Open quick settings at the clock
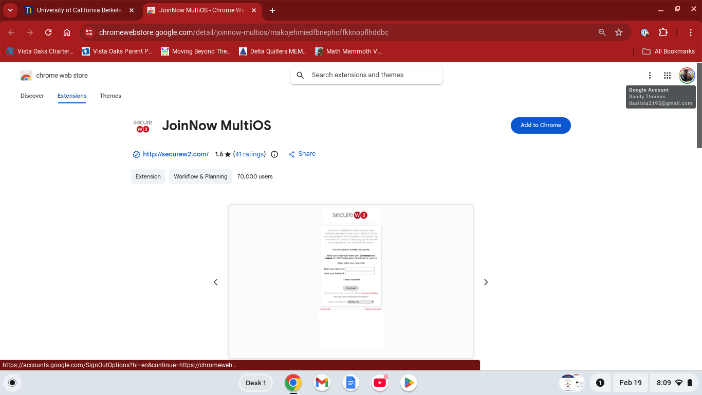 click(674, 383)
